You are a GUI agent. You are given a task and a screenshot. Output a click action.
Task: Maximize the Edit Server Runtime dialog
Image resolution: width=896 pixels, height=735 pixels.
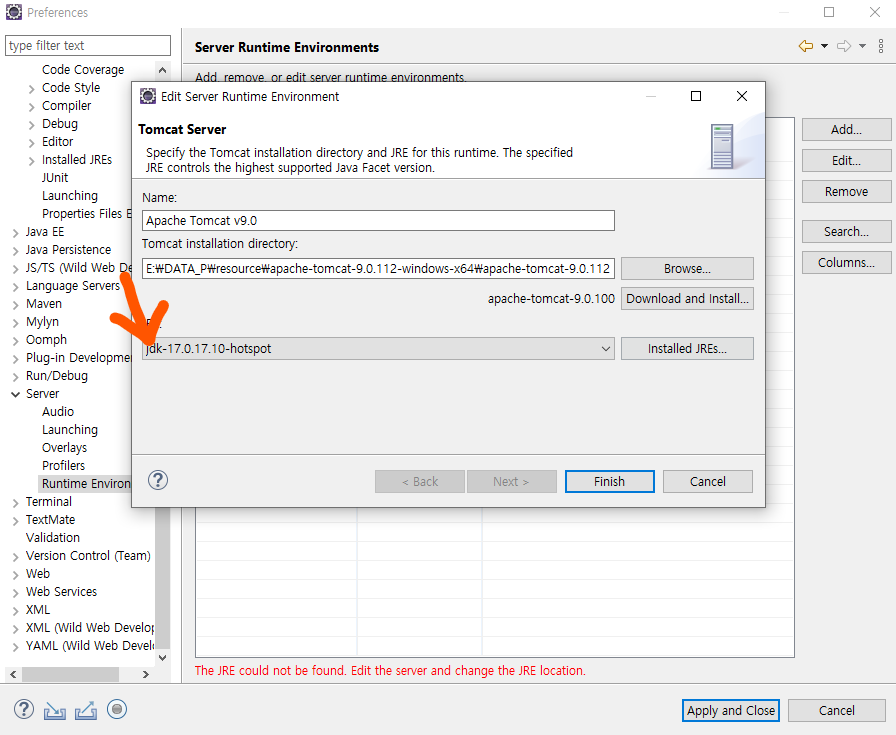(x=696, y=96)
